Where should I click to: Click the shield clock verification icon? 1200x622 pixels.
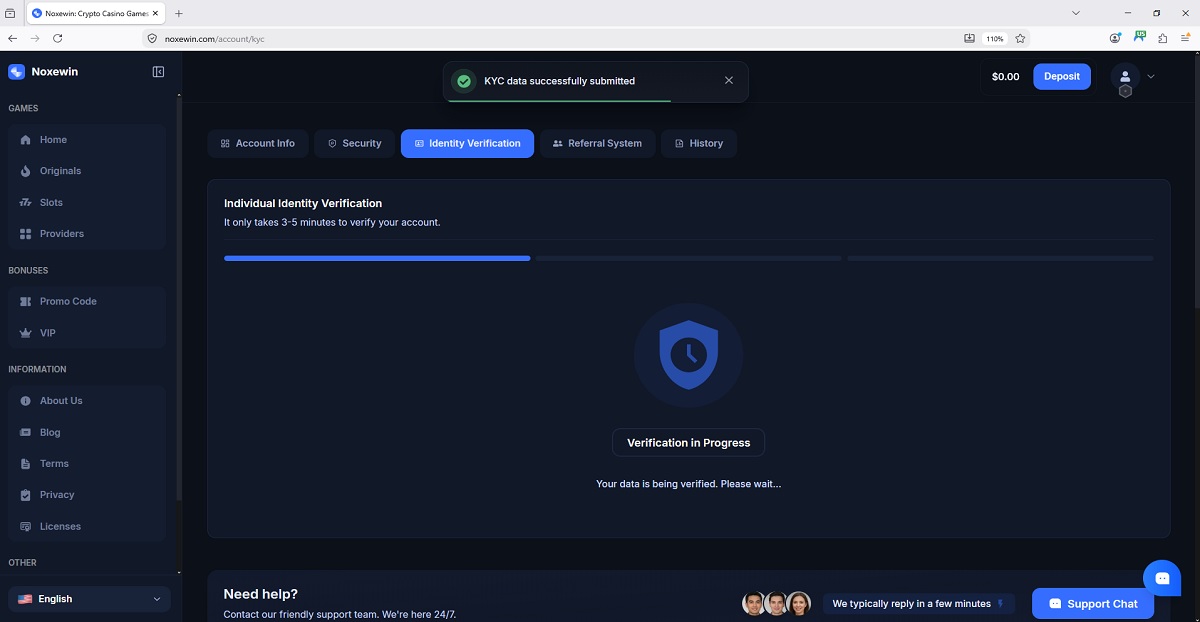pyautogui.click(x=688, y=354)
